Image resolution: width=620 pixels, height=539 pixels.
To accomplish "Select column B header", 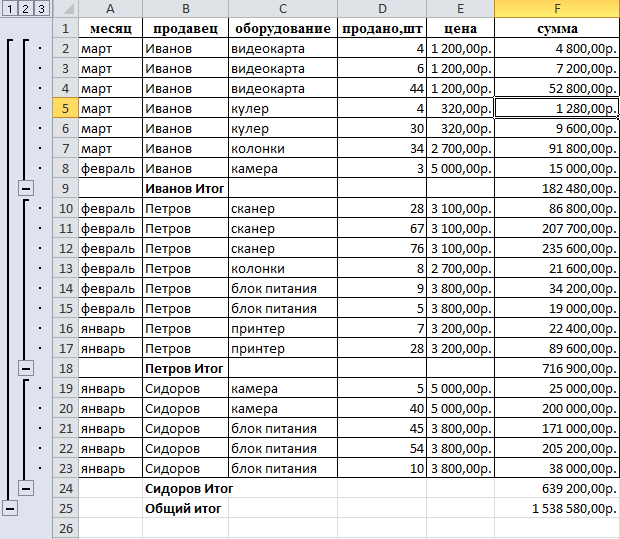I will click(x=185, y=8).
